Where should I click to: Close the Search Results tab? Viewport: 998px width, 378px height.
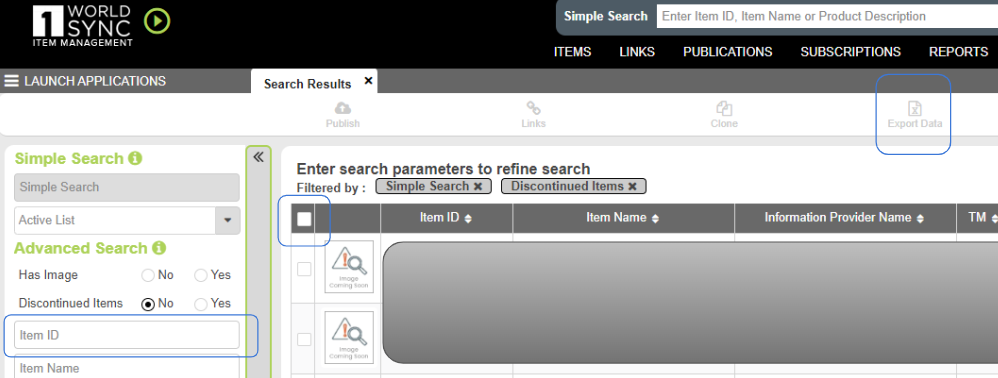pos(368,81)
